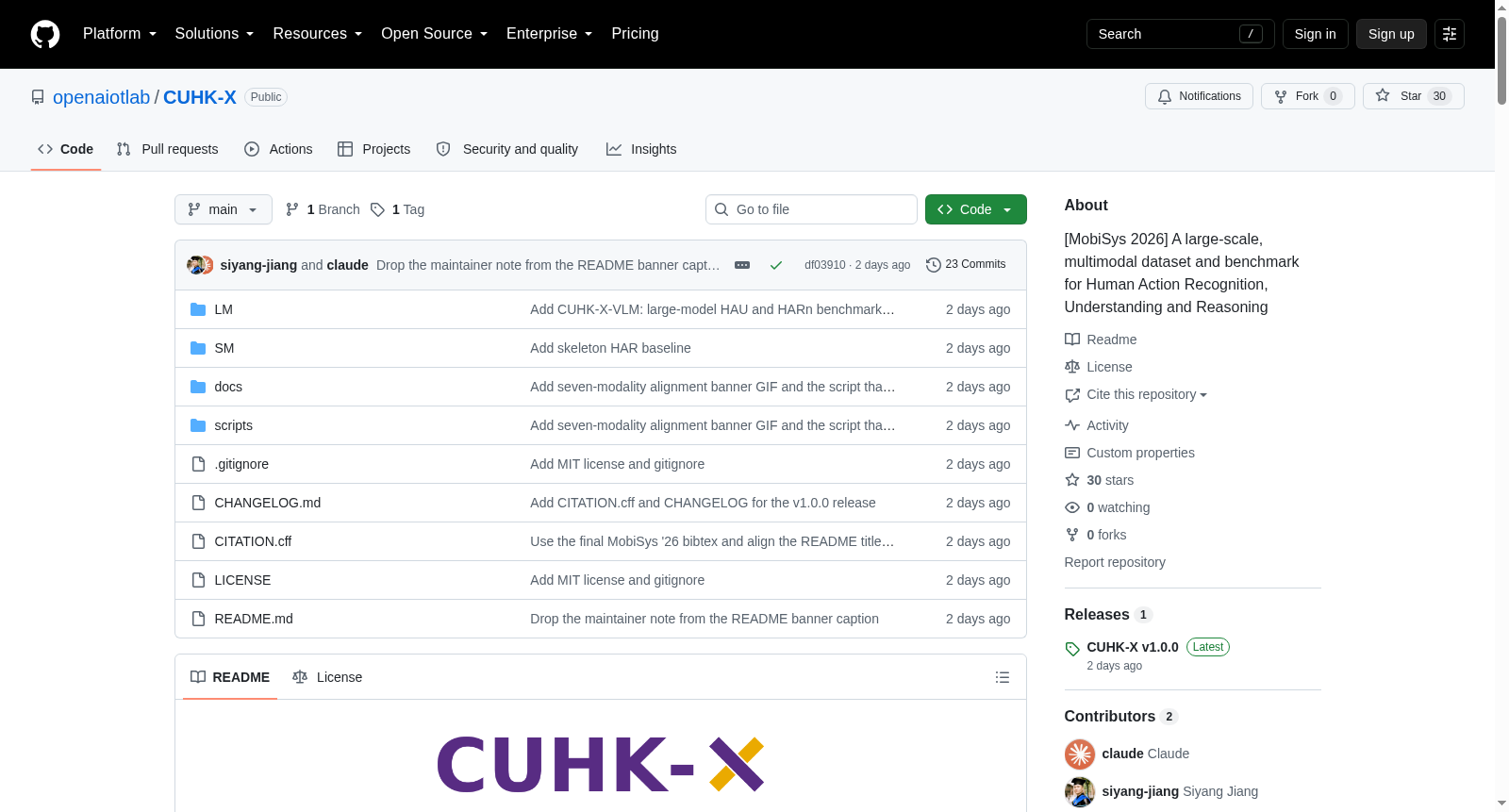Click the CHANGELOG.md file icon
This screenshot has height=812, width=1509.
(198, 503)
